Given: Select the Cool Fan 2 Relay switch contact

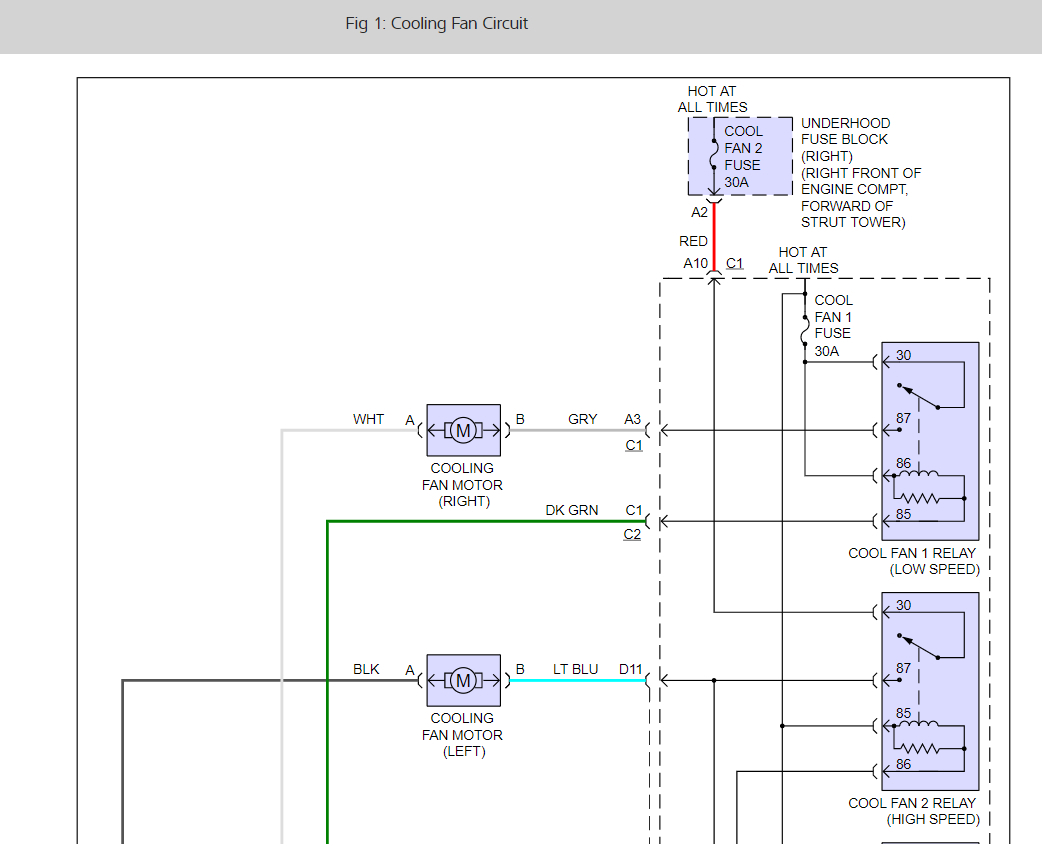Looking at the screenshot, I should coord(920,646).
